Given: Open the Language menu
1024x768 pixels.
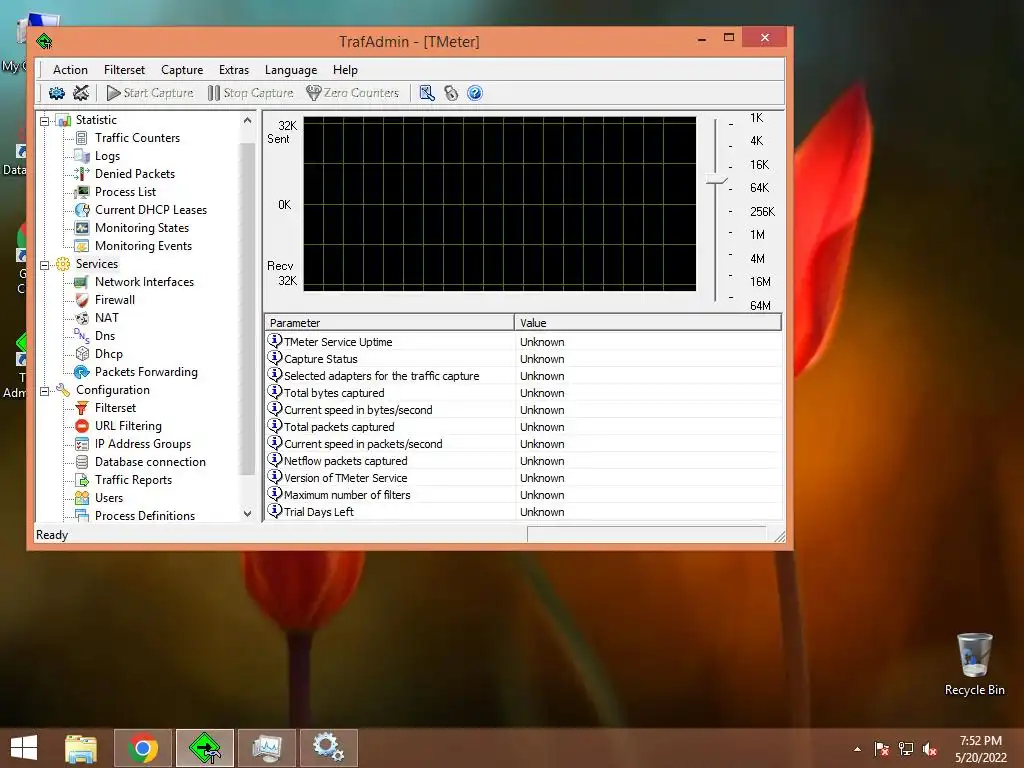Looking at the screenshot, I should click(291, 70).
